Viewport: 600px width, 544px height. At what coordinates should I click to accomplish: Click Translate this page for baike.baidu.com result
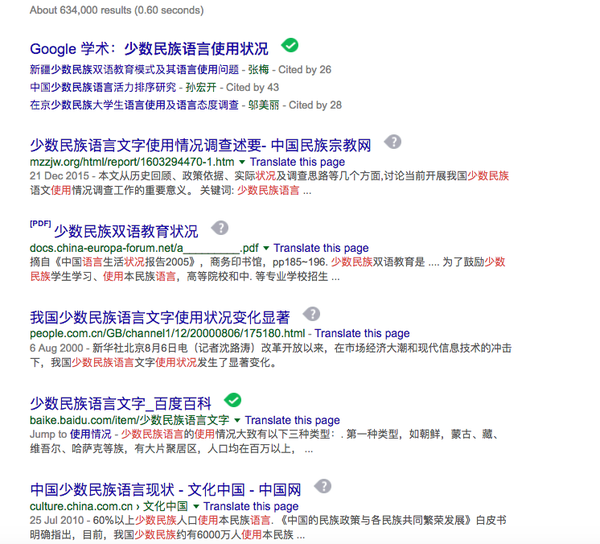click(292, 420)
